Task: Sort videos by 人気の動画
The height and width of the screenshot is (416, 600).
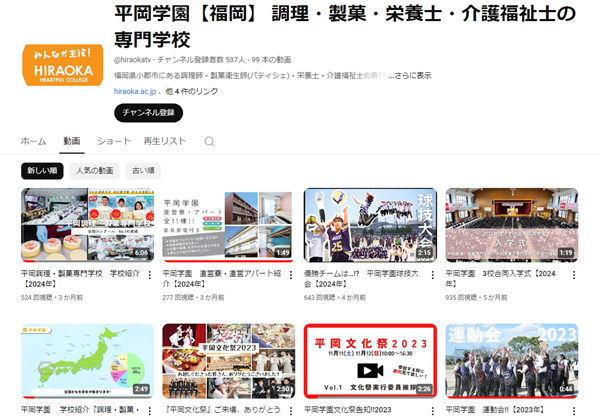Action: click(x=95, y=171)
